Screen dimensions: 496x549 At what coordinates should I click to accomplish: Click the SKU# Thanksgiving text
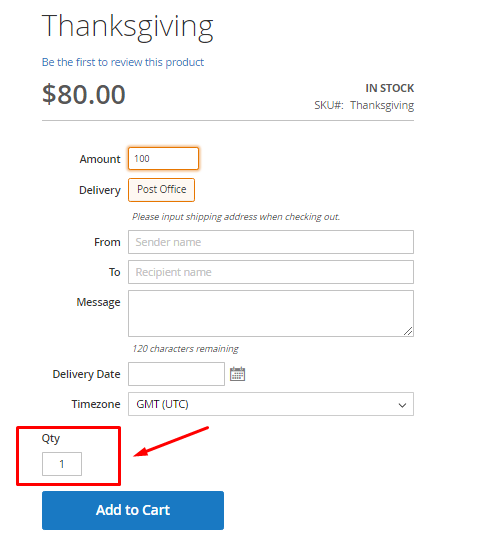click(x=364, y=105)
